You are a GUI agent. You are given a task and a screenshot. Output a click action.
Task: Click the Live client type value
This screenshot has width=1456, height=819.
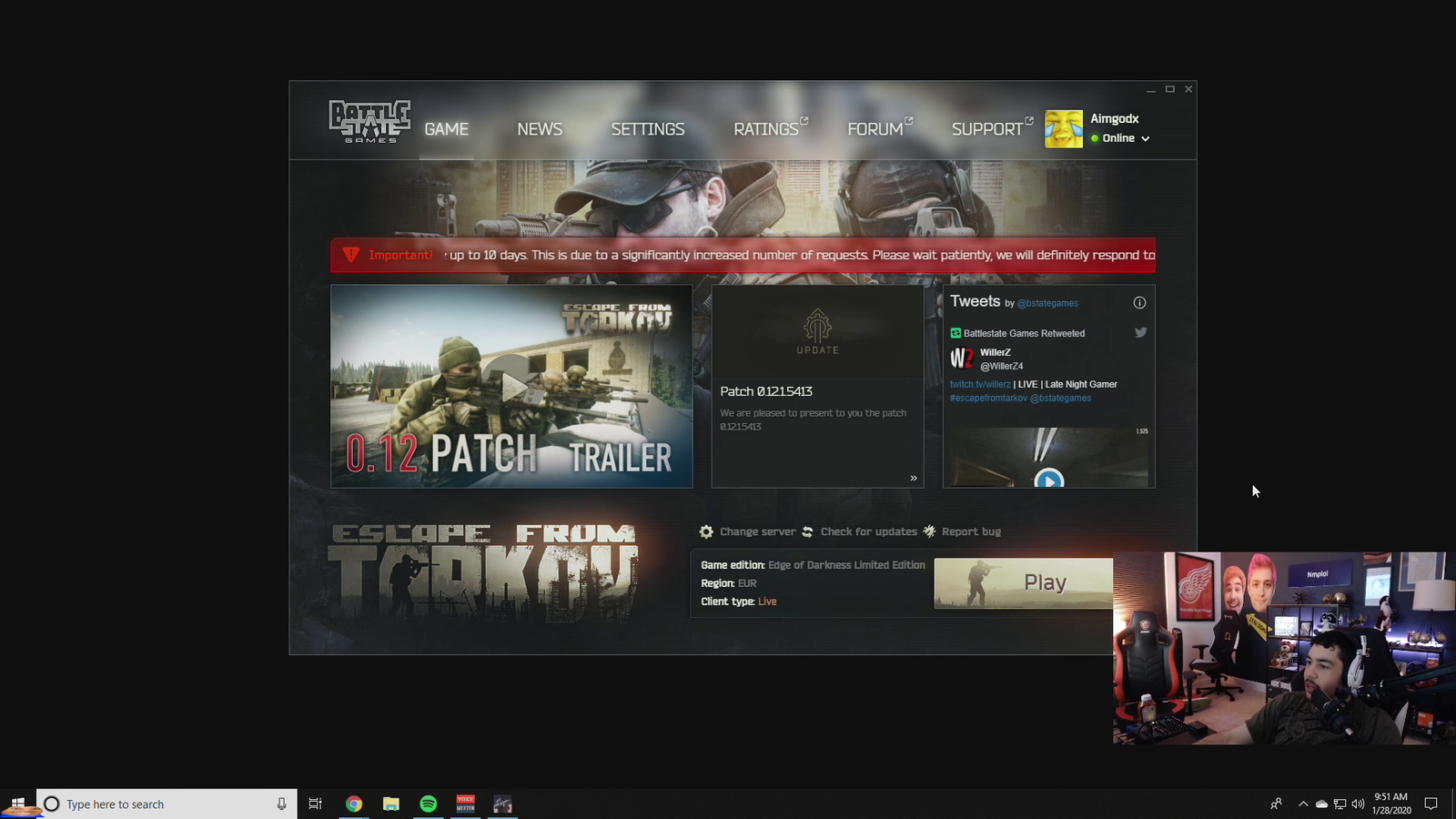[767, 602]
